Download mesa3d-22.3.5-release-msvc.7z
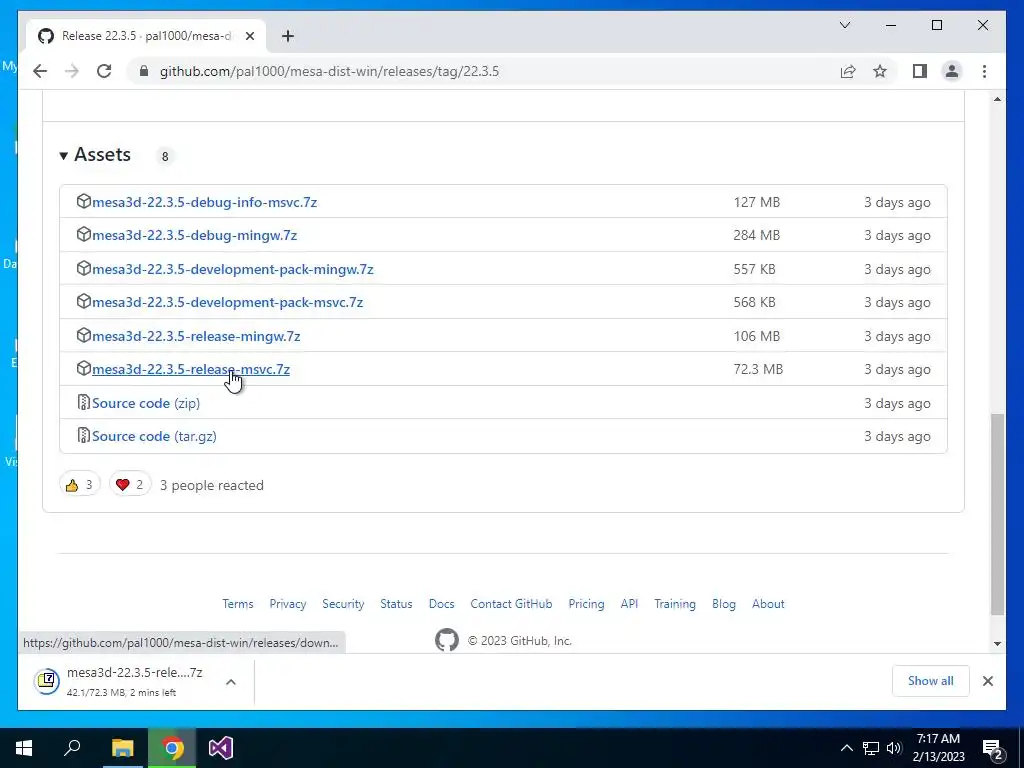 [191, 370]
